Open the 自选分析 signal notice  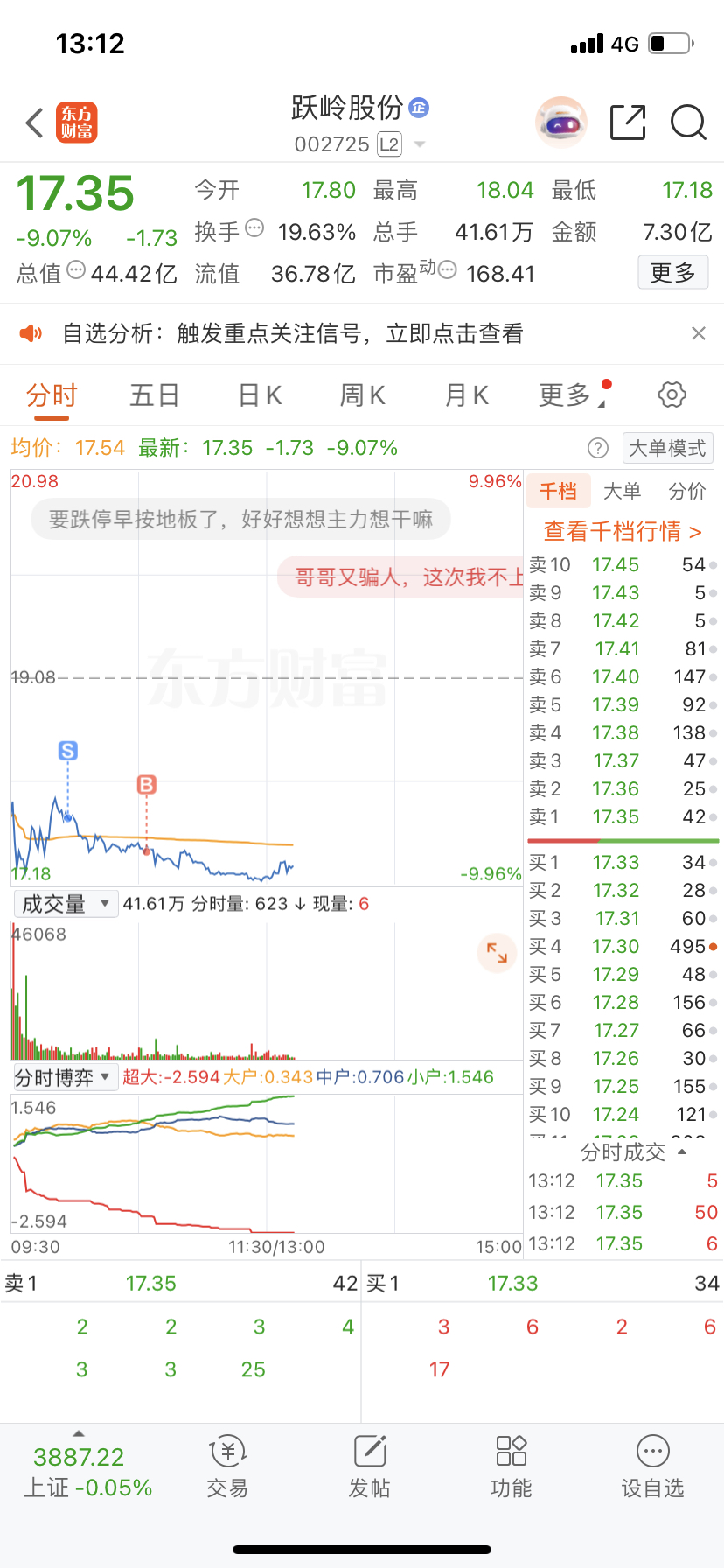[293, 333]
